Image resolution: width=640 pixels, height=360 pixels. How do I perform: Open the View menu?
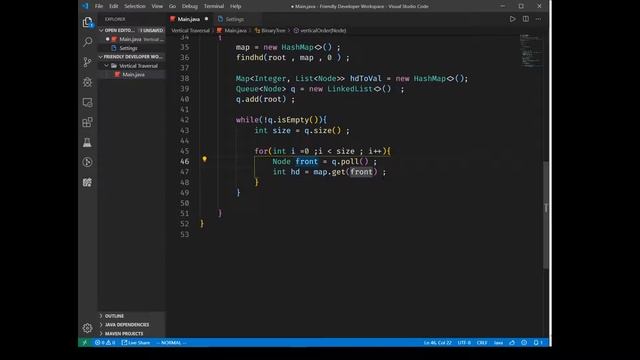coord(157,6)
